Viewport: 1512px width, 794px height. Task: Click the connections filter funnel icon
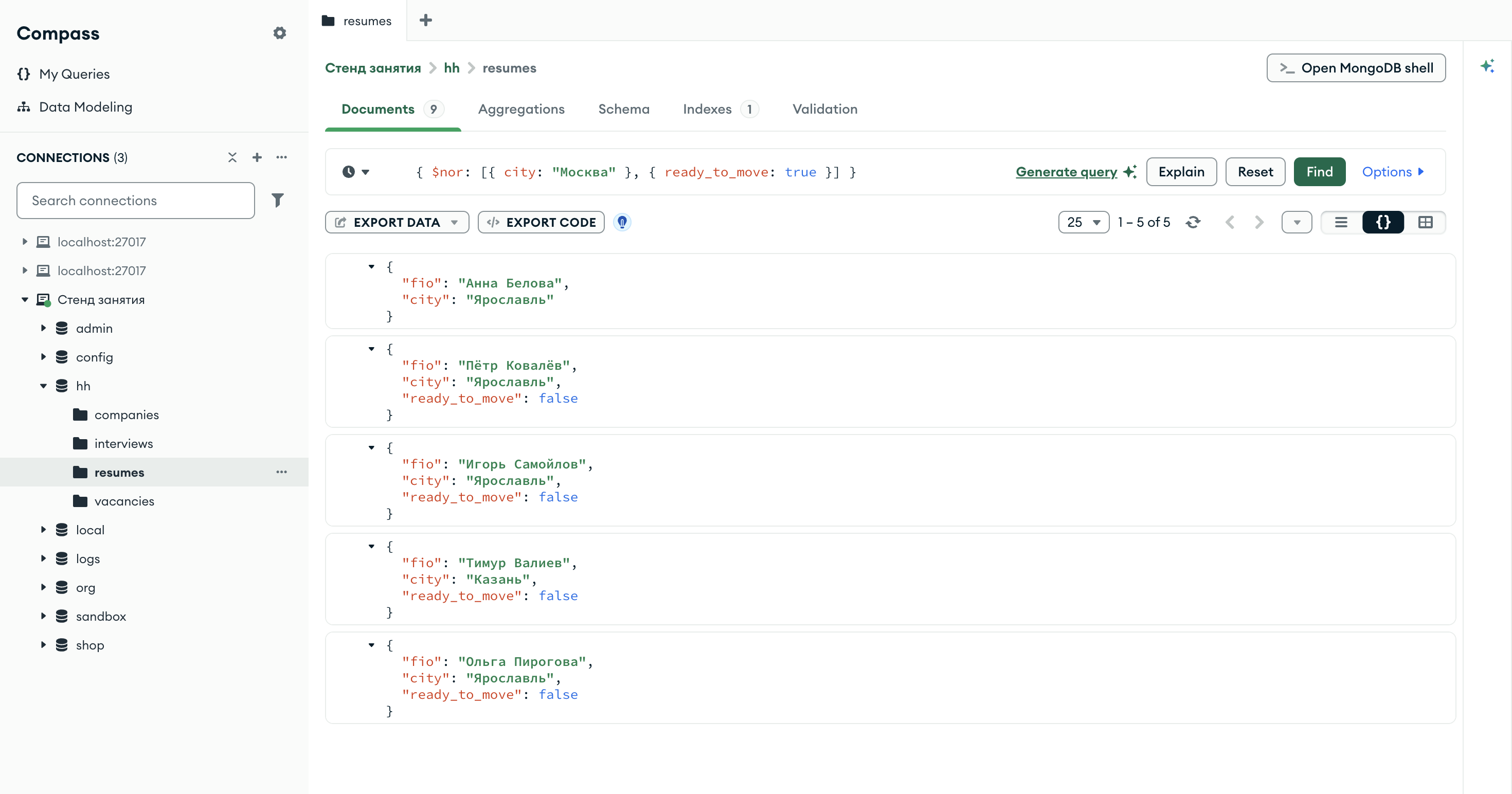278,200
